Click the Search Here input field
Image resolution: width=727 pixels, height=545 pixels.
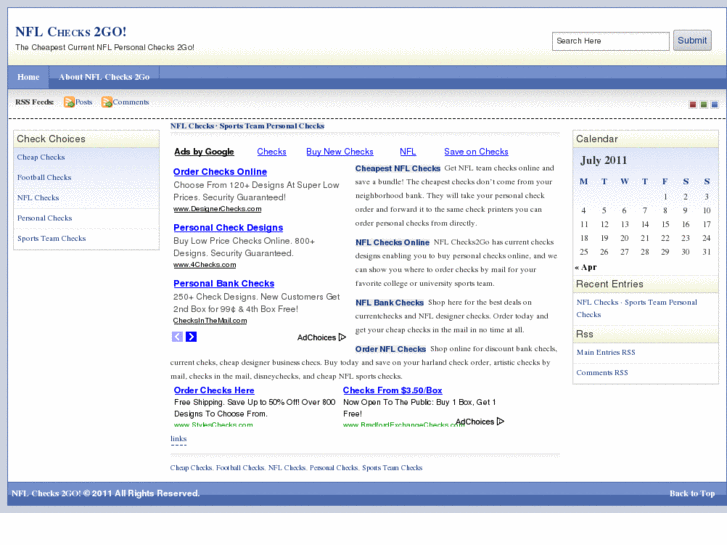tap(611, 41)
